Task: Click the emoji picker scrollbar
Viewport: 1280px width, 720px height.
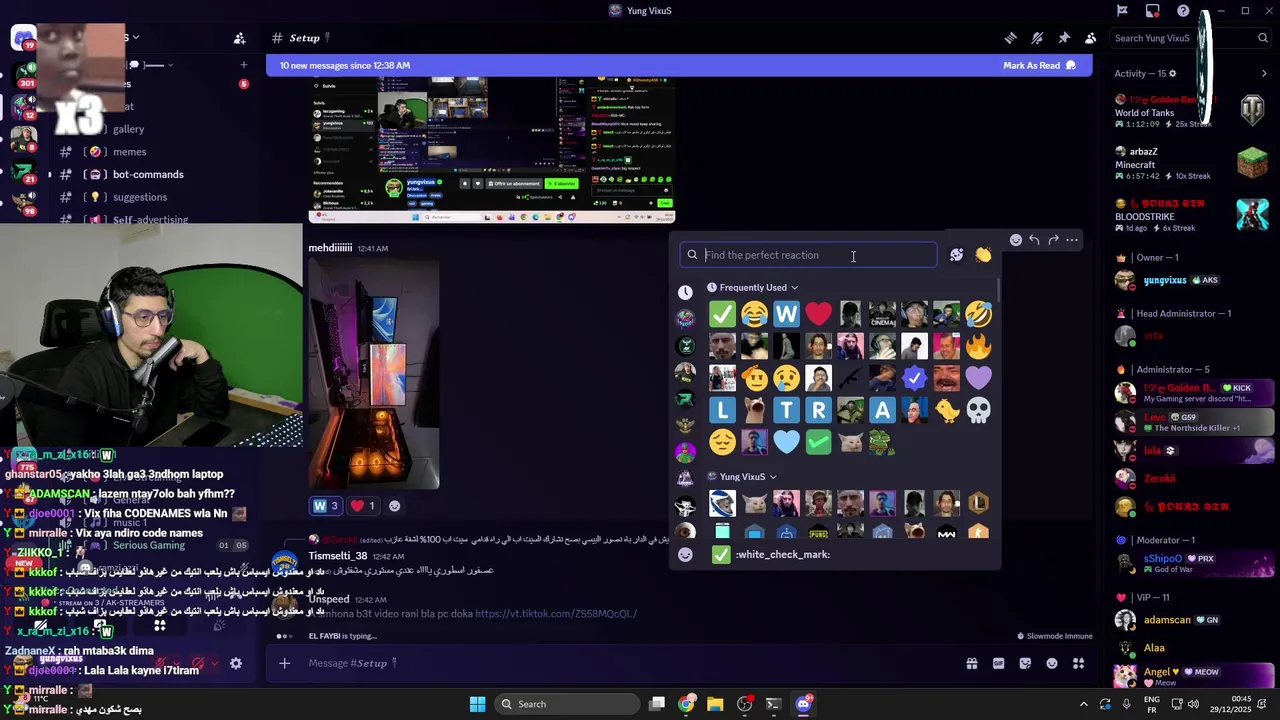Action: (998, 290)
